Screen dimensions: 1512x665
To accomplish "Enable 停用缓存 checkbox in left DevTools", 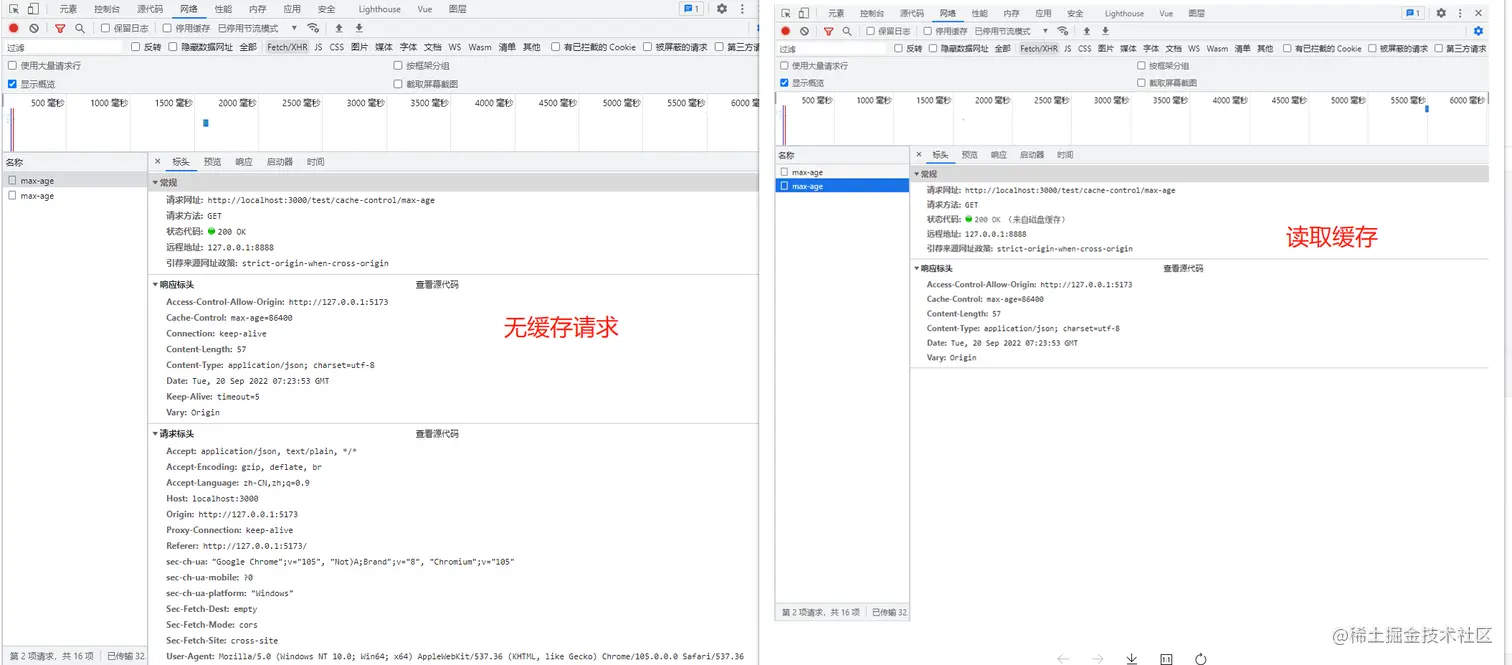I will coord(167,29).
